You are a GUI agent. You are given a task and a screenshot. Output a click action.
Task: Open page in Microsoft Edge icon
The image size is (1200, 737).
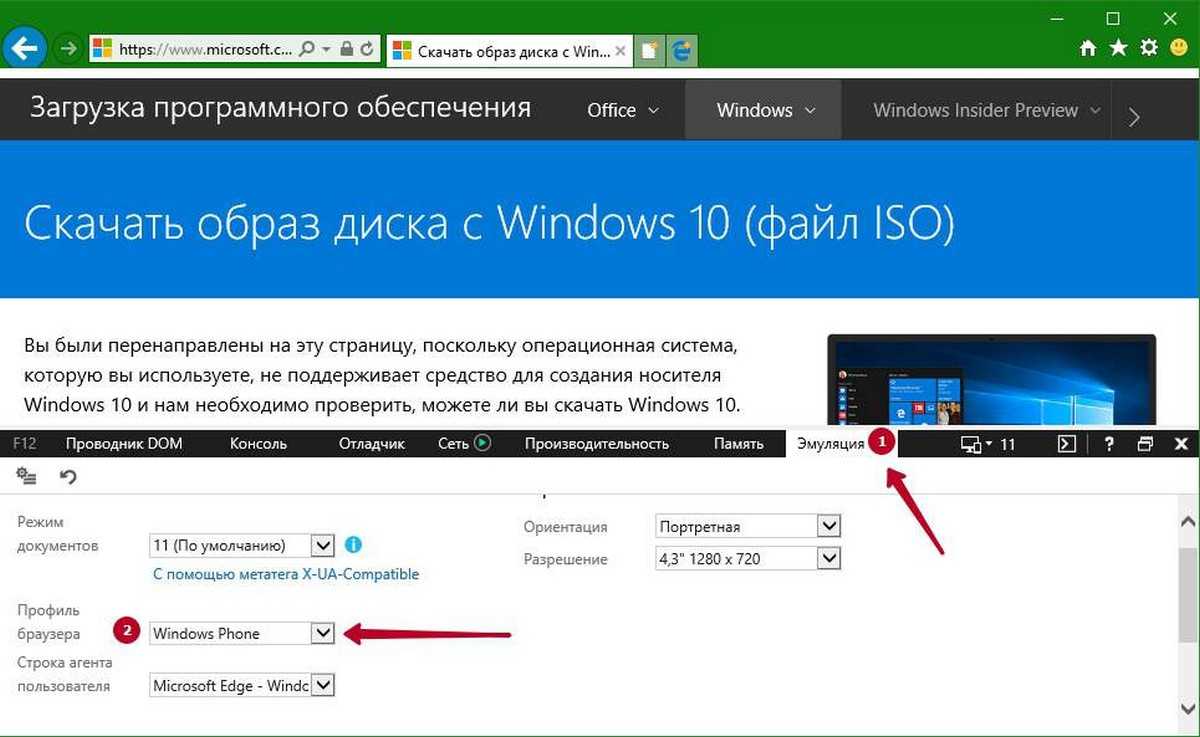683,50
